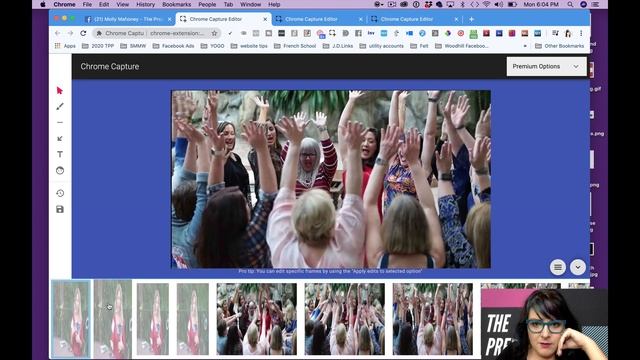Open the J.D.Links bookmark folder

(x=338, y=46)
